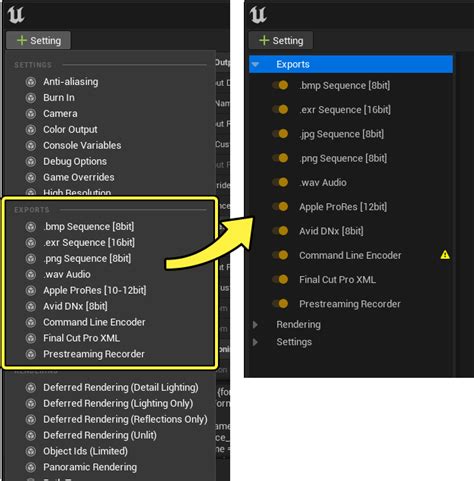Turn off the .wav Audio toggle

(x=280, y=182)
